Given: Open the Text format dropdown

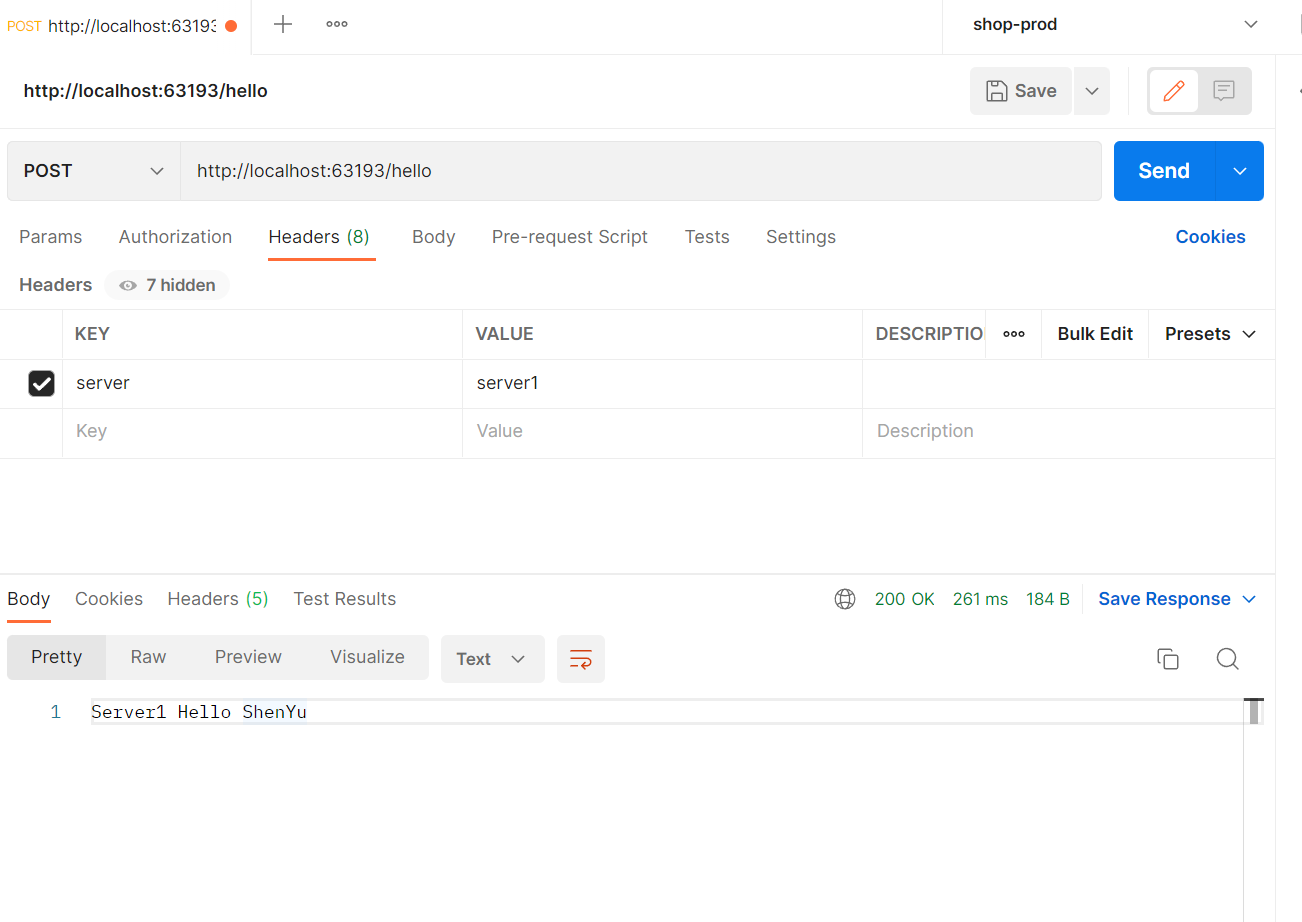Looking at the screenshot, I should click(491, 659).
